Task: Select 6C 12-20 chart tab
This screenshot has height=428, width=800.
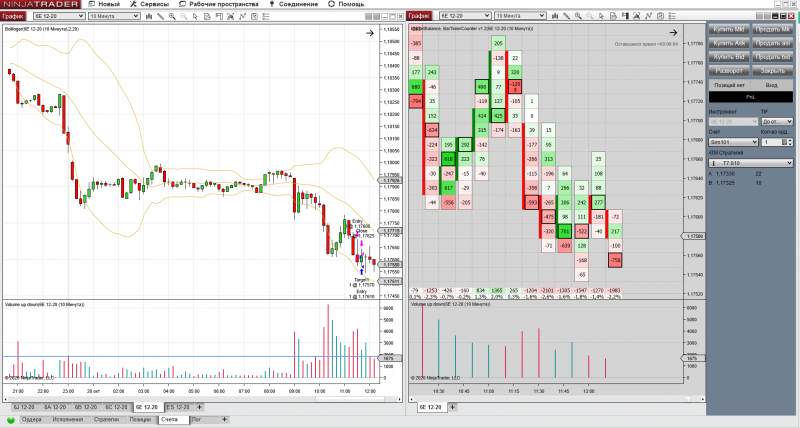Action: (x=116, y=407)
